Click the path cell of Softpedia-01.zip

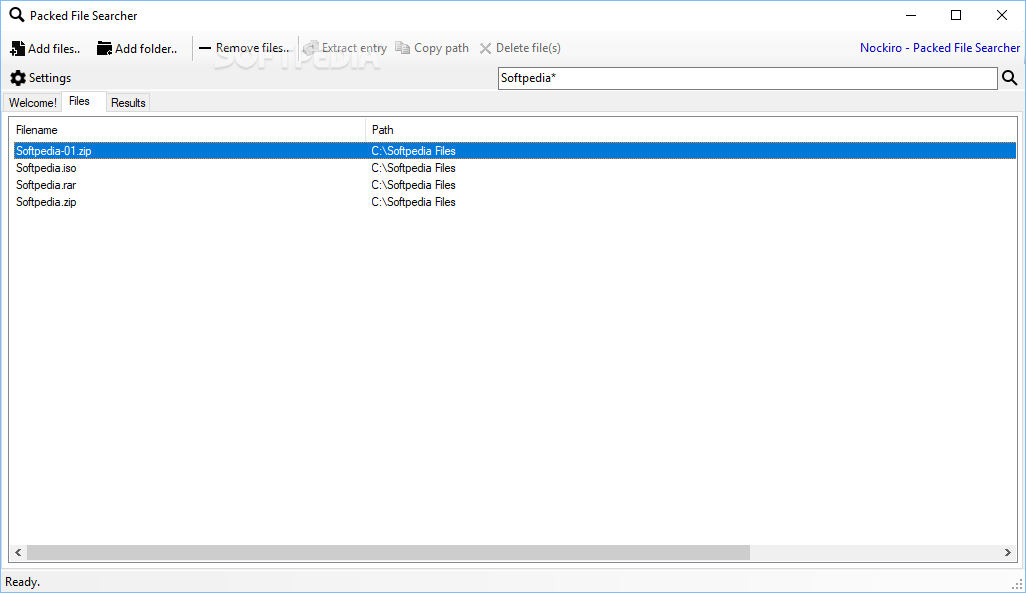414,151
